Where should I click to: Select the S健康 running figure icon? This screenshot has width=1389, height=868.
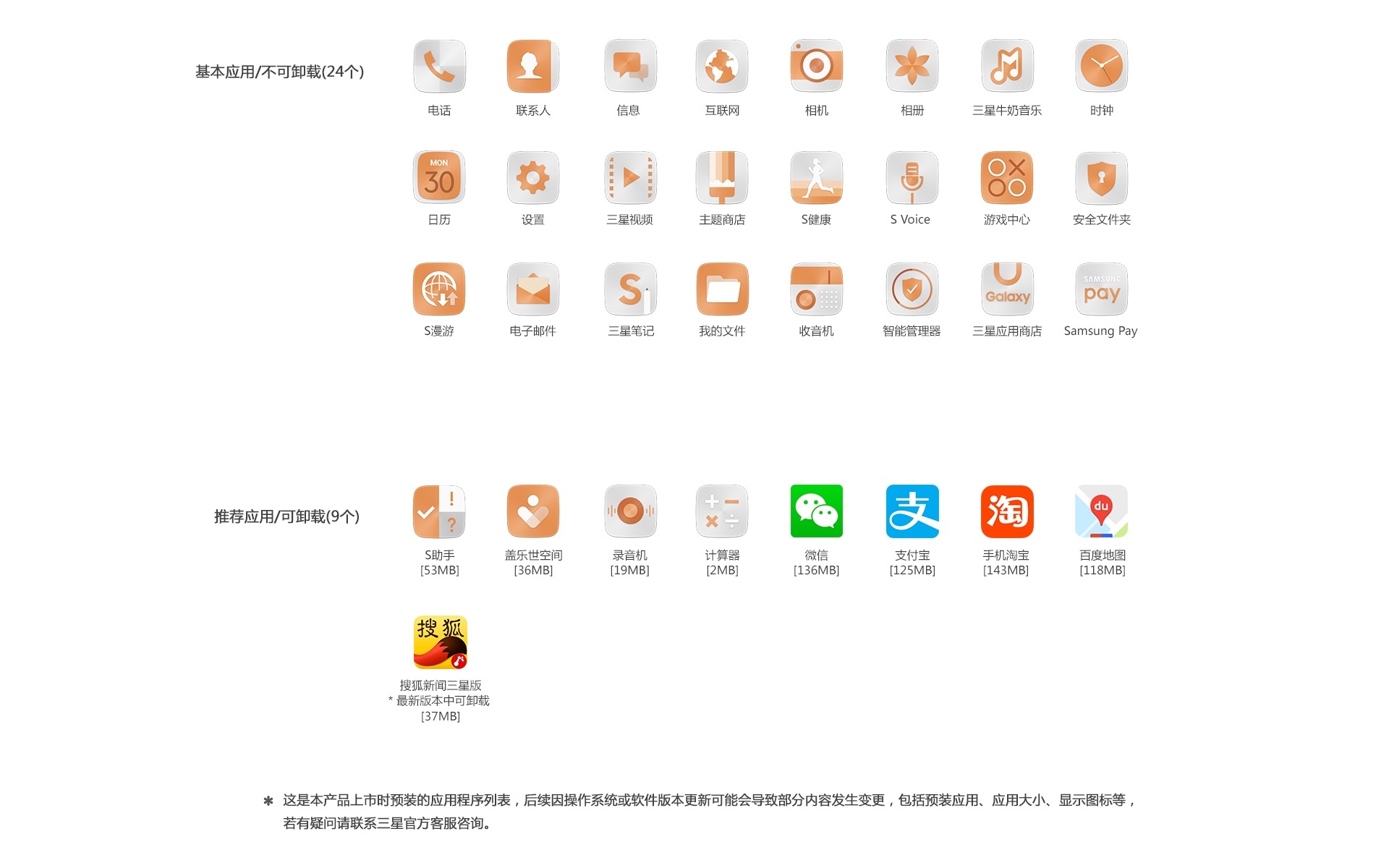coord(816,177)
